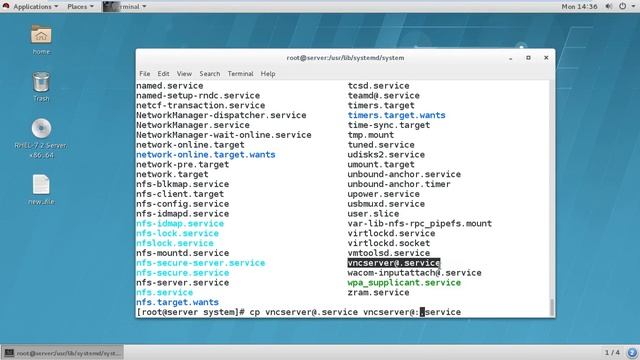Click the terminal window taskbar button
This screenshot has width=640, height=360.
[62, 353]
